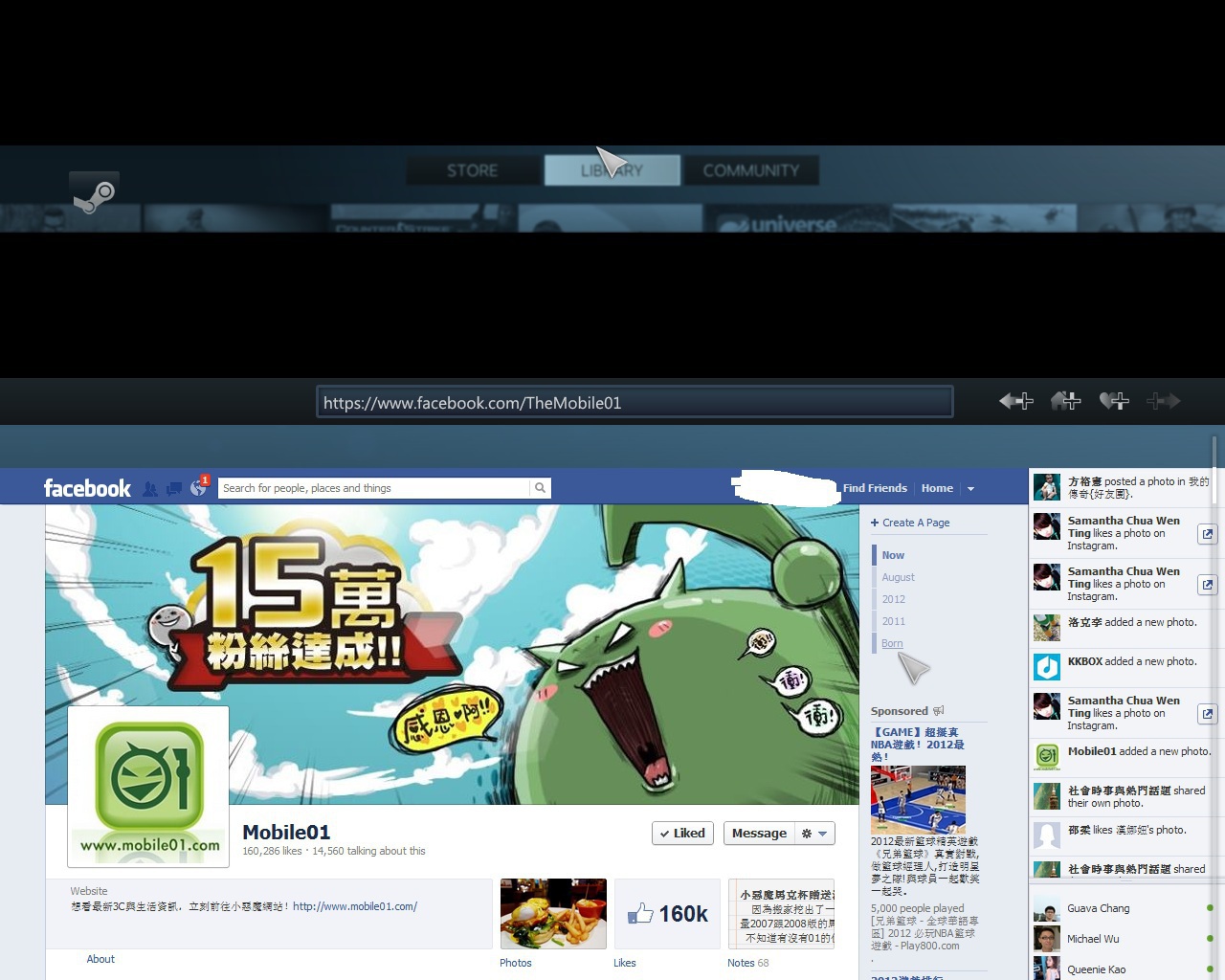
Task: Open the notifications globe with badge
Action: tap(199, 487)
